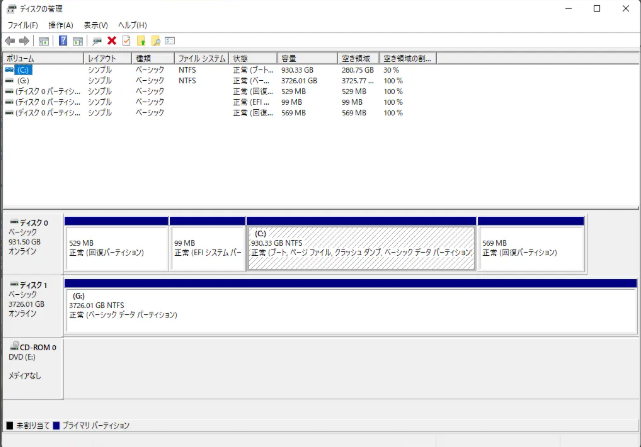
Task: Sort by the 容量 column header
Action: click(x=307, y=58)
